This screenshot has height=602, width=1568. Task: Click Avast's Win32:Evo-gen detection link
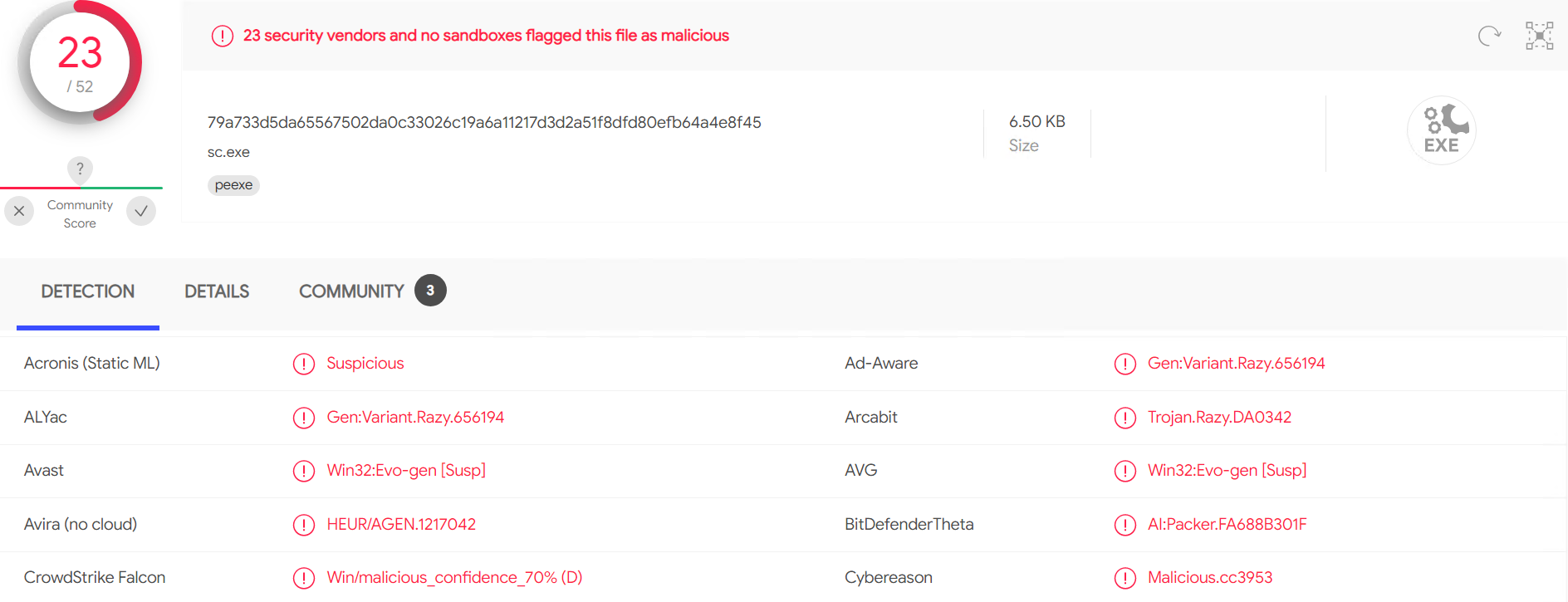pyautogui.click(x=405, y=471)
